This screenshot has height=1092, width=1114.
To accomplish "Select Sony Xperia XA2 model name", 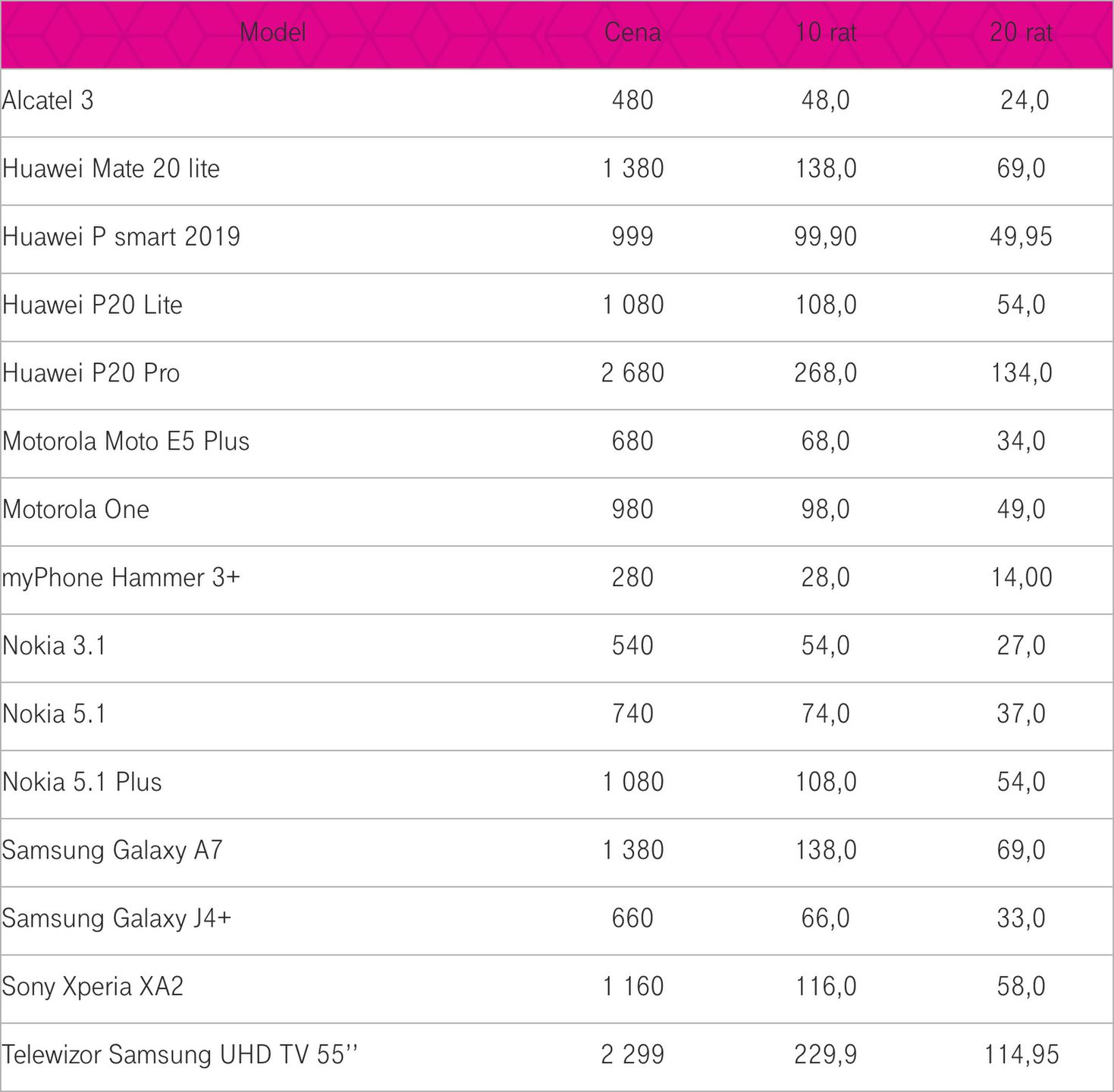I will [93, 987].
